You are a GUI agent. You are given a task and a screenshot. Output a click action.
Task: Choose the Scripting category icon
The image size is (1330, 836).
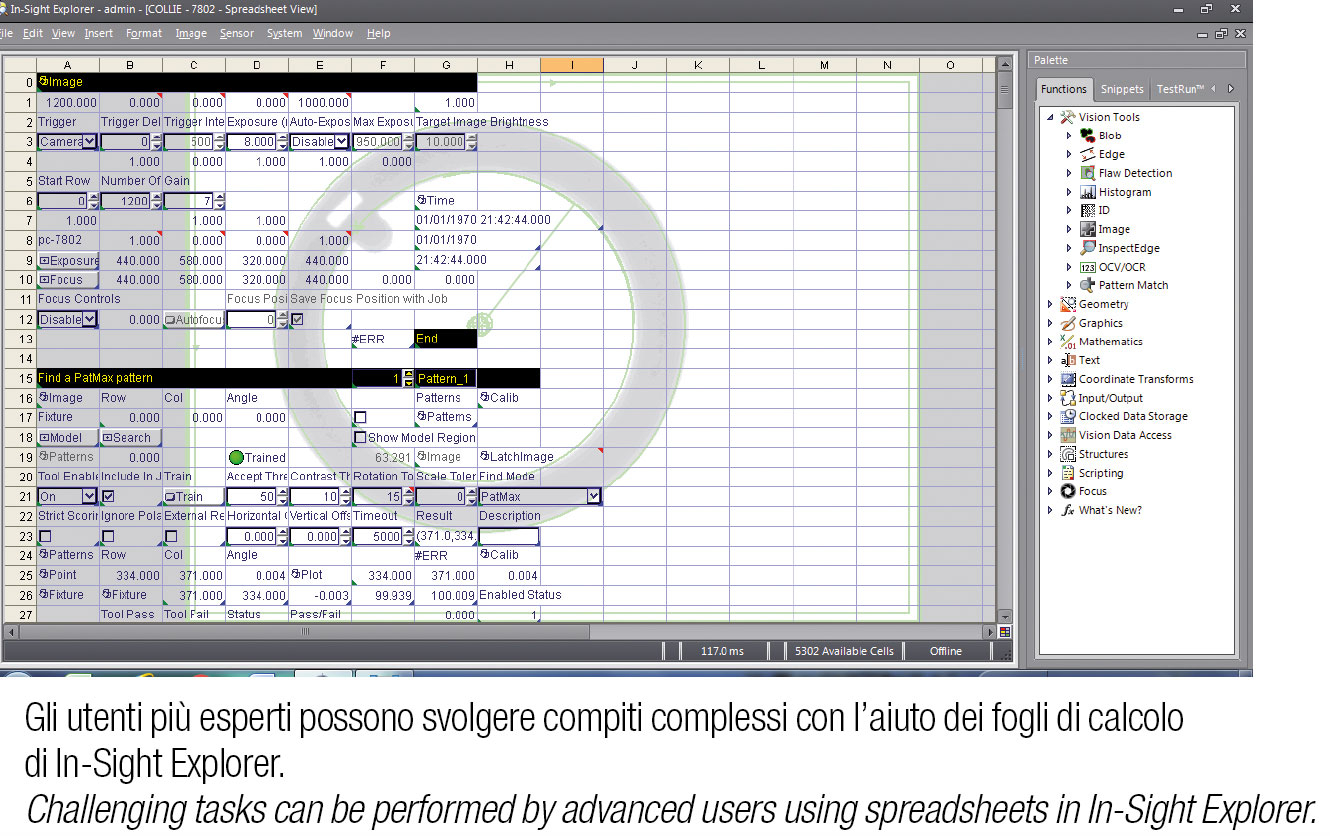(x=1068, y=473)
